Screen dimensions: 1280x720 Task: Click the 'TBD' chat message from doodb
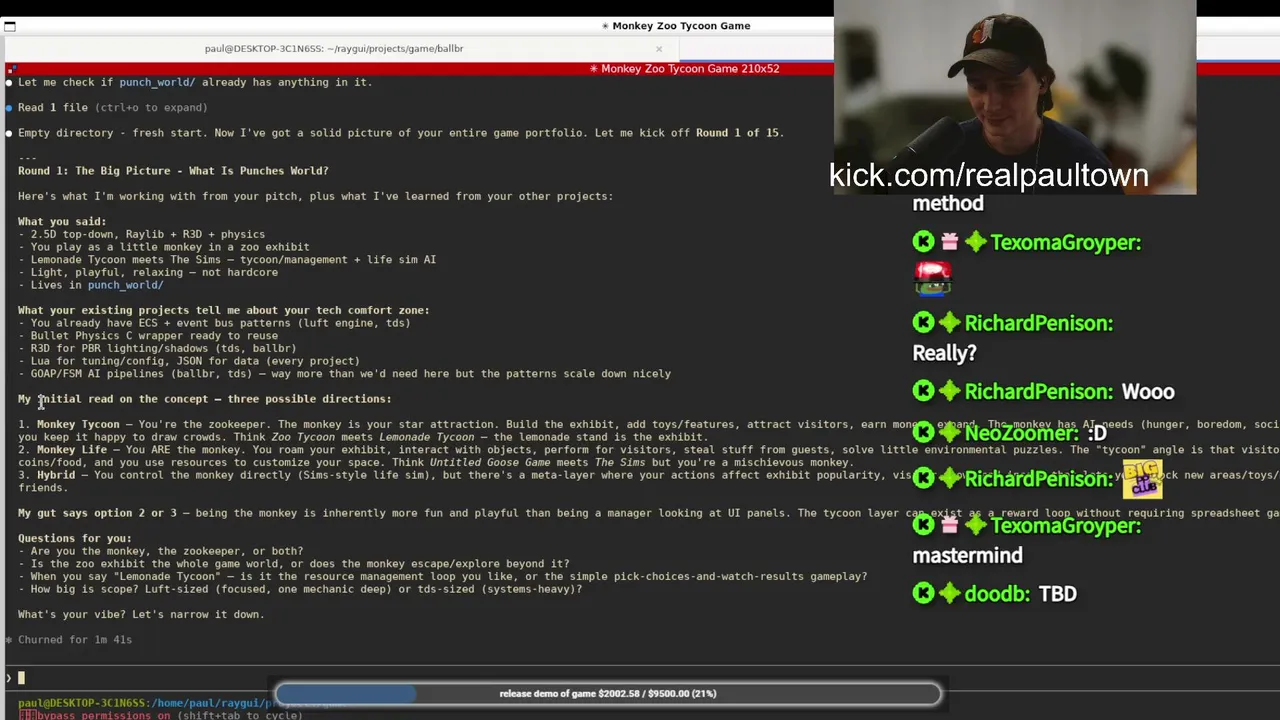(1057, 594)
